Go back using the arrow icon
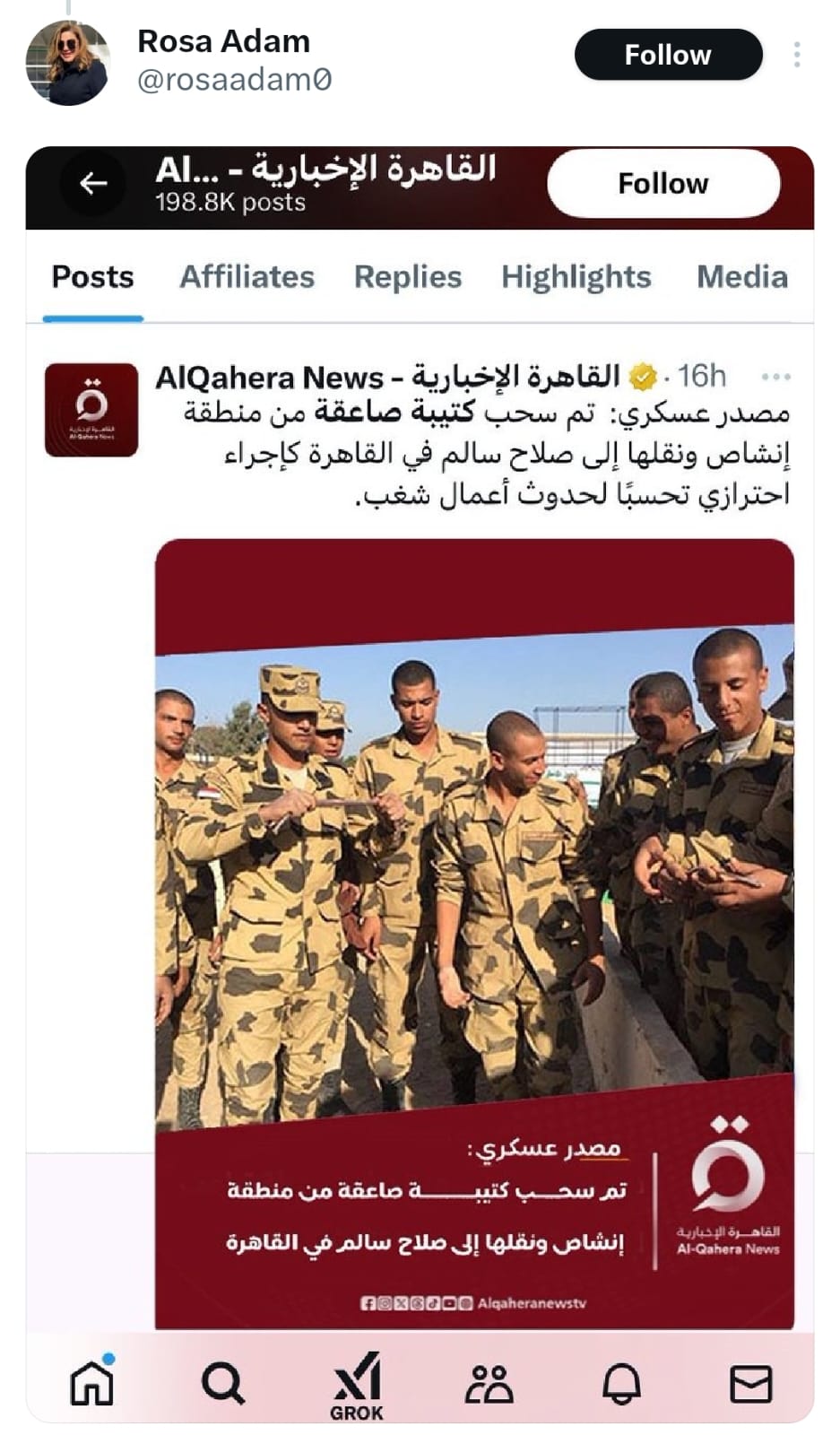This screenshot has height=1435, width=840. pyautogui.click(x=93, y=184)
